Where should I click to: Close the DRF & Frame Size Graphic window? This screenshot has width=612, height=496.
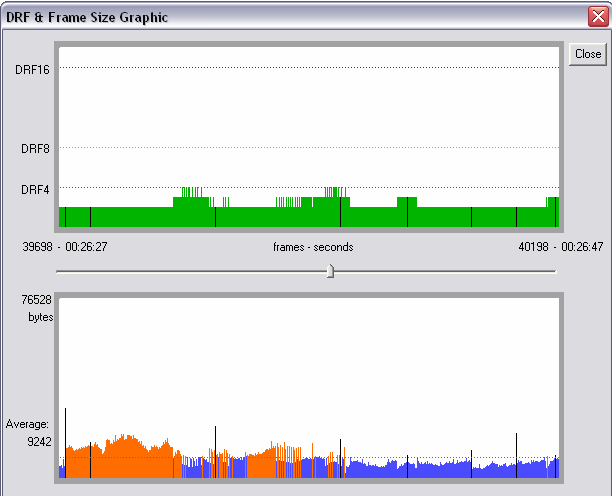[598, 17]
